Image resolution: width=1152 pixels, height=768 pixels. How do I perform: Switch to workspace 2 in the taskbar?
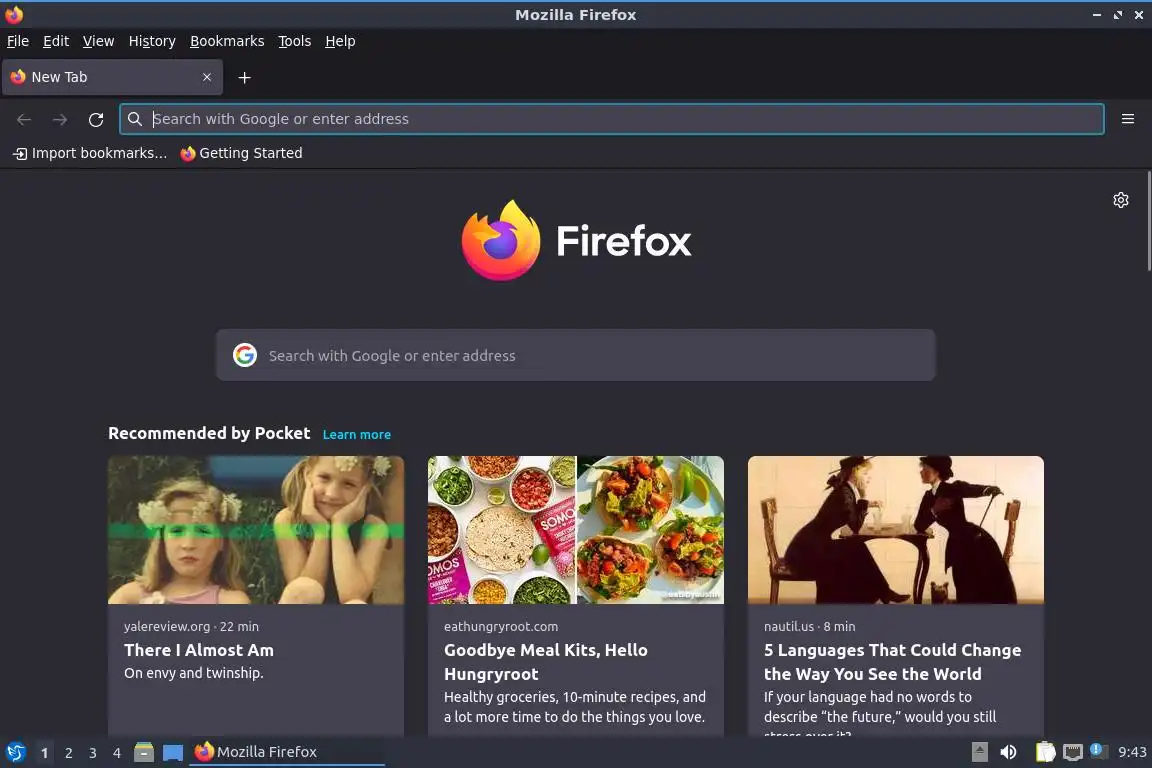(x=68, y=753)
